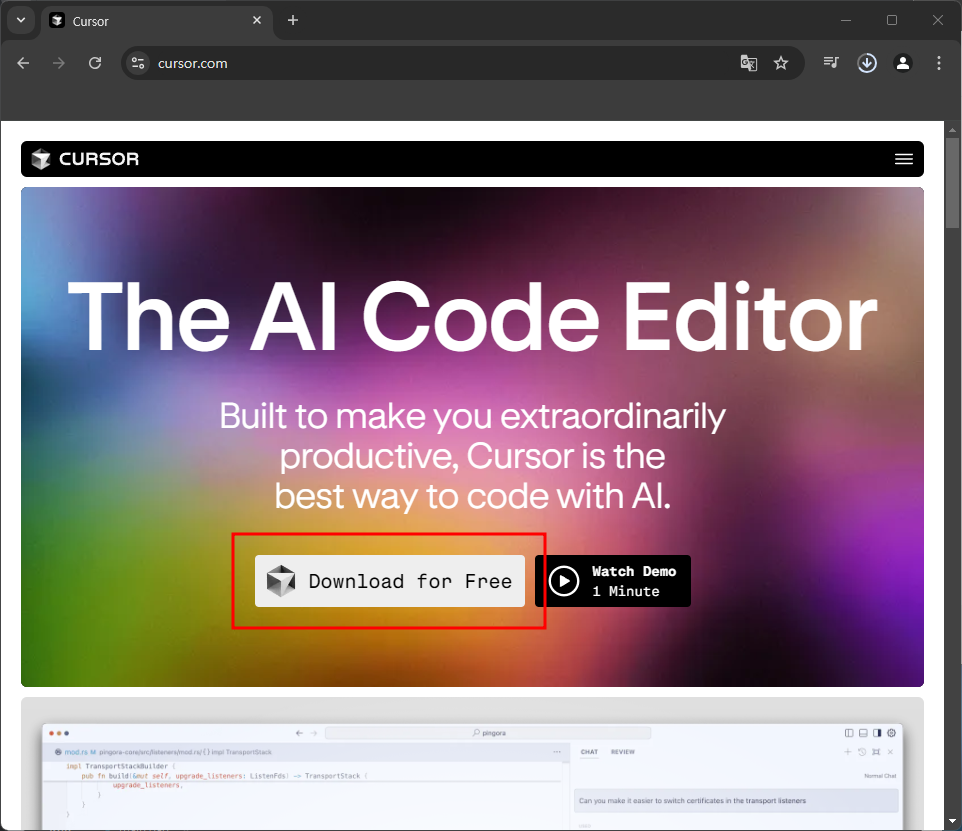Open the Chrome three-dot menu
The image size is (962, 831).
939,63
